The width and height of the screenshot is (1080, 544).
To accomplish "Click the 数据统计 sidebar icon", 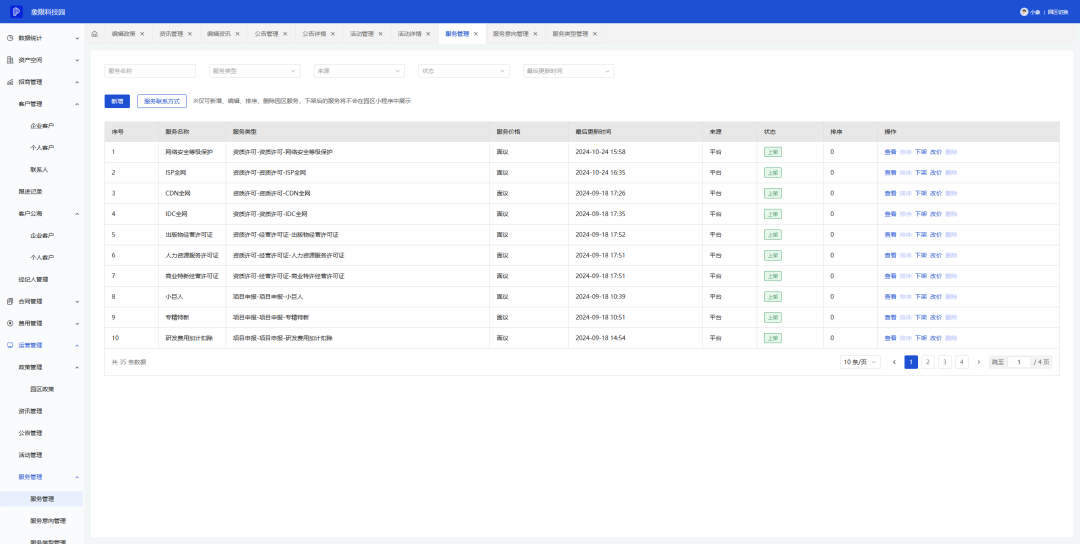I will click(10, 38).
